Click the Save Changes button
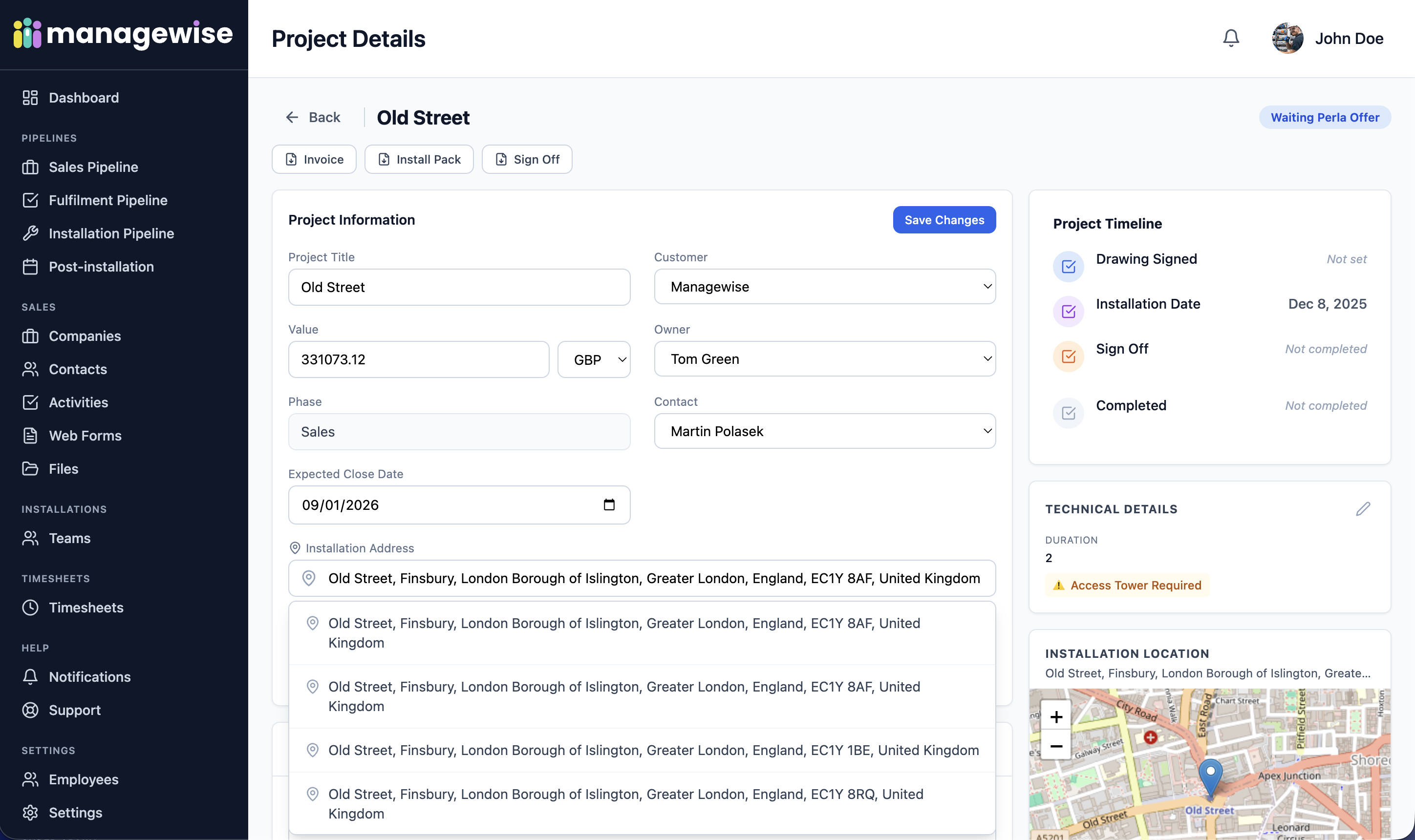Image resolution: width=1415 pixels, height=840 pixels. pos(944,220)
